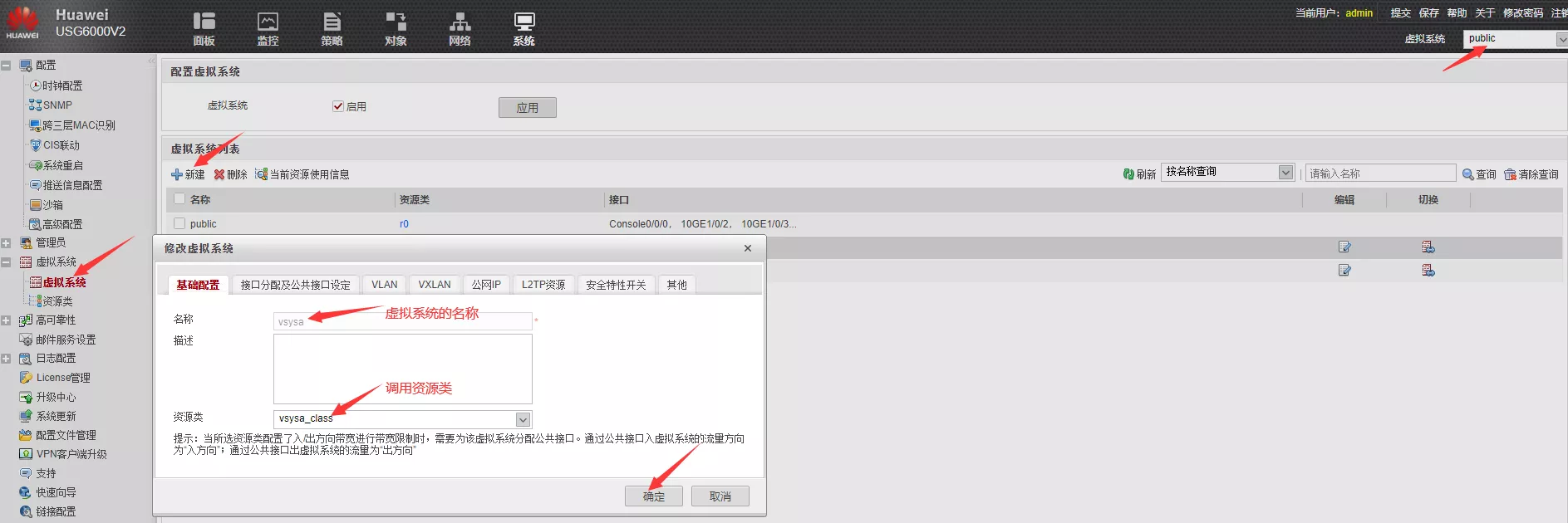Image resolution: width=1568 pixels, height=523 pixels.
Task: Expand the 管理员 tree node
Action: coord(7,243)
